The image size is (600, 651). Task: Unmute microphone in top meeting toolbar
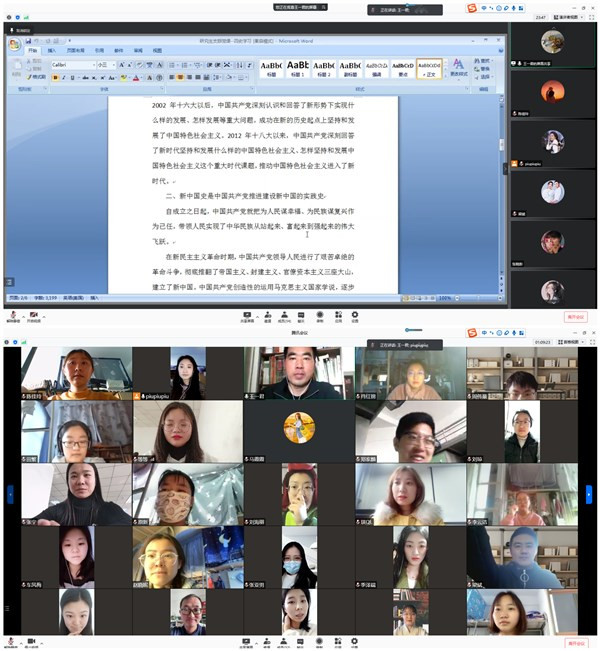point(13,315)
